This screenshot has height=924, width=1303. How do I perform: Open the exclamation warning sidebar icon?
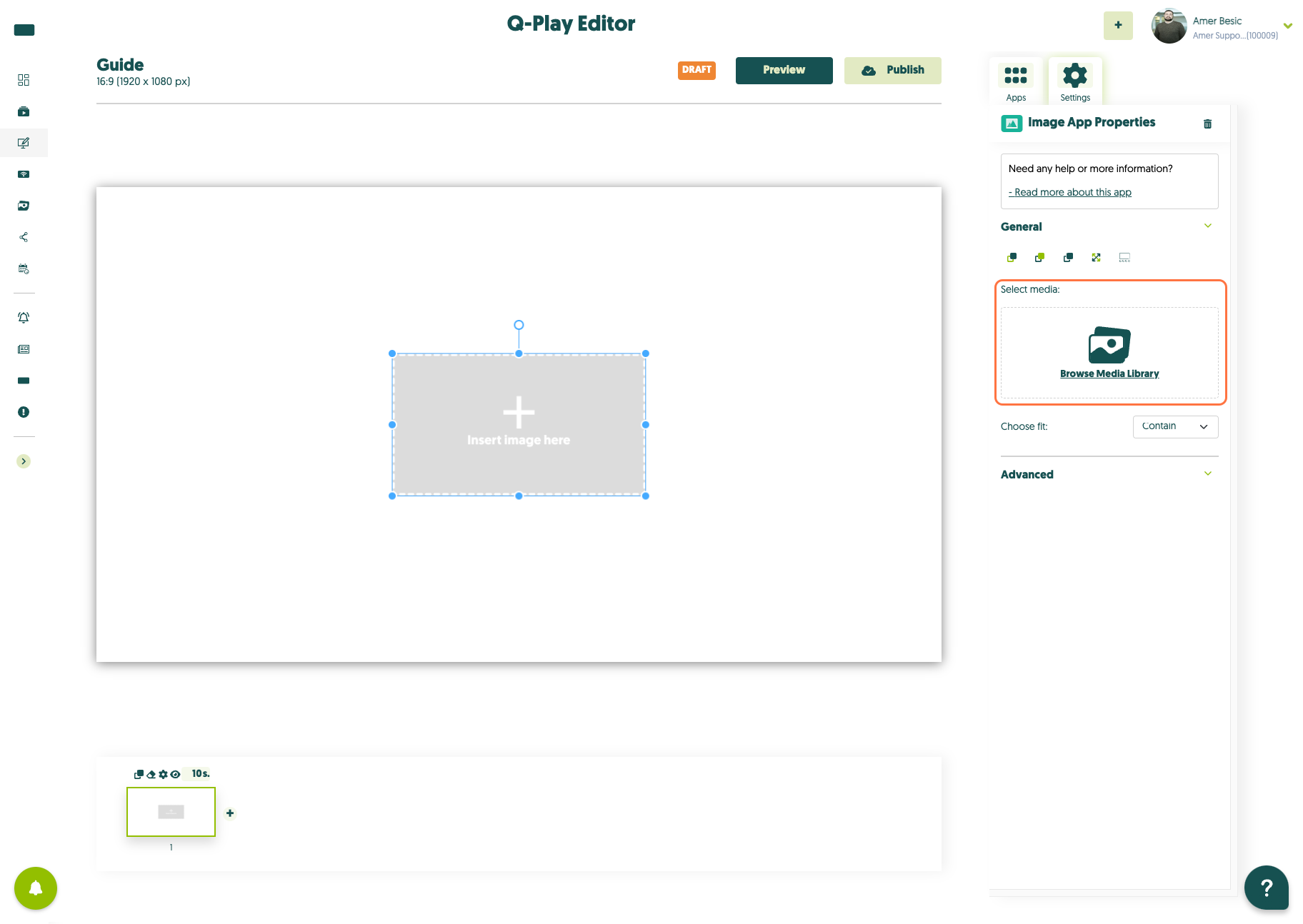[x=24, y=412]
